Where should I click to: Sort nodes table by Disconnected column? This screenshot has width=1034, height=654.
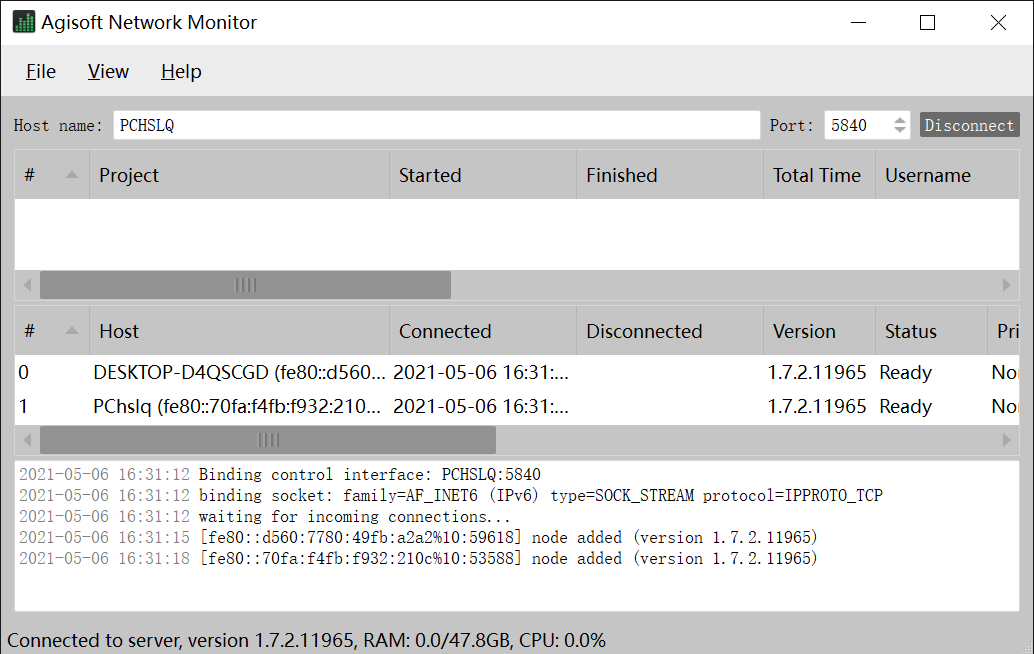tap(670, 331)
